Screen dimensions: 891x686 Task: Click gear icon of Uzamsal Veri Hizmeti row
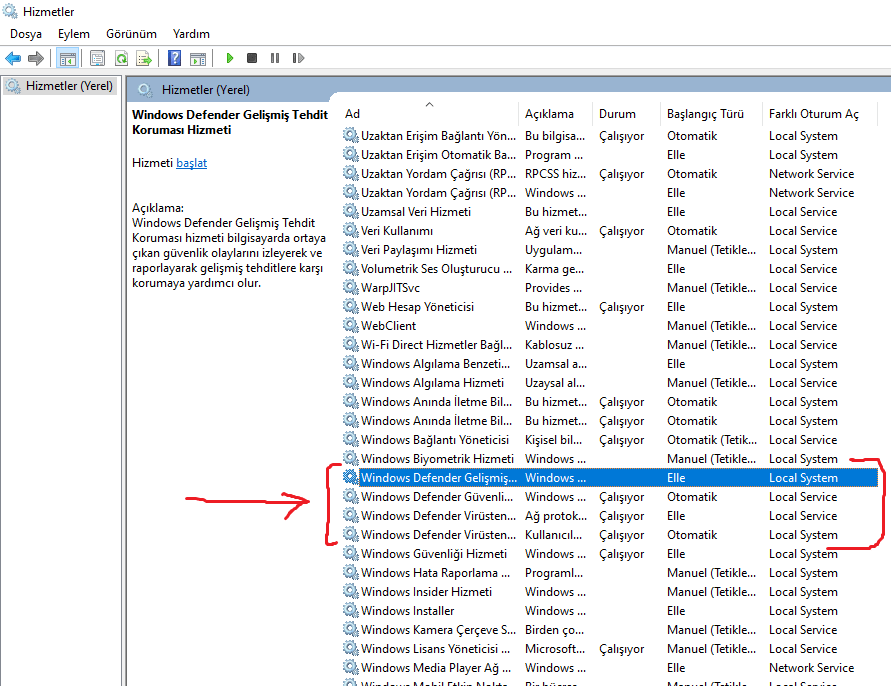pos(351,211)
